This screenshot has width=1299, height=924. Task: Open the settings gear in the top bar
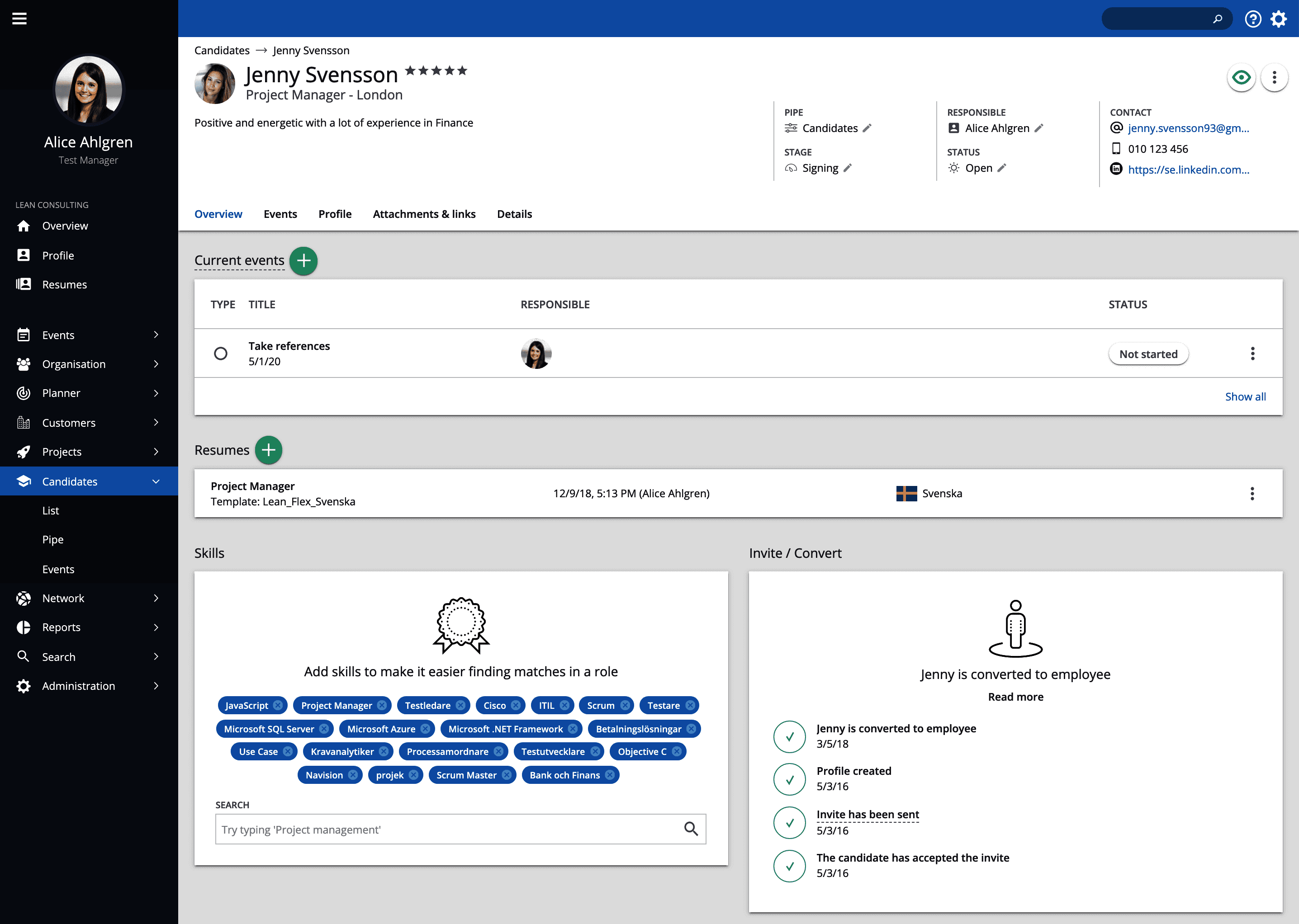click(1279, 18)
